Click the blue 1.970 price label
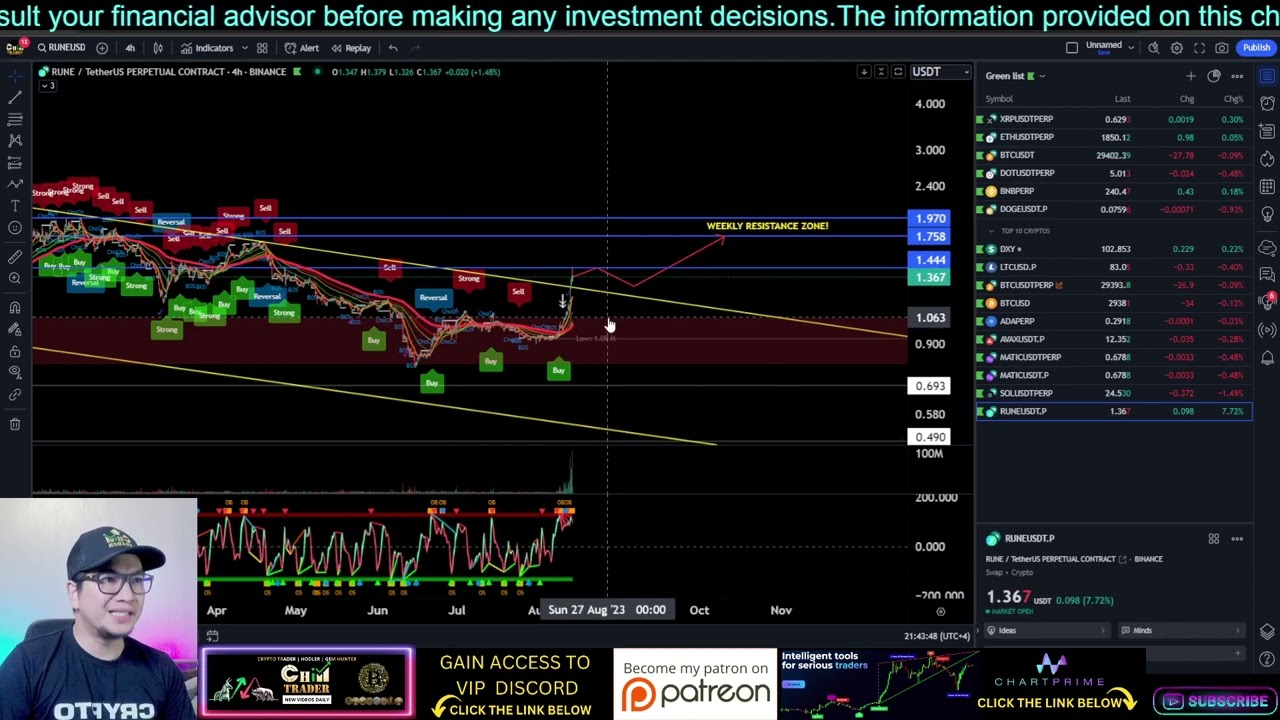Viewport: 1280px width, 720px height. (930, 219)
